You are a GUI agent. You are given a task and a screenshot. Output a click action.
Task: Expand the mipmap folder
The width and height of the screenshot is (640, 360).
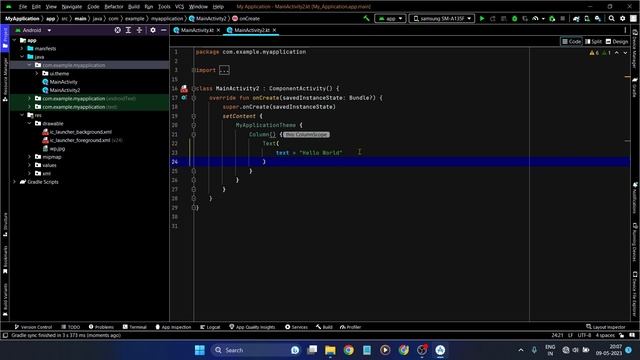29,157
